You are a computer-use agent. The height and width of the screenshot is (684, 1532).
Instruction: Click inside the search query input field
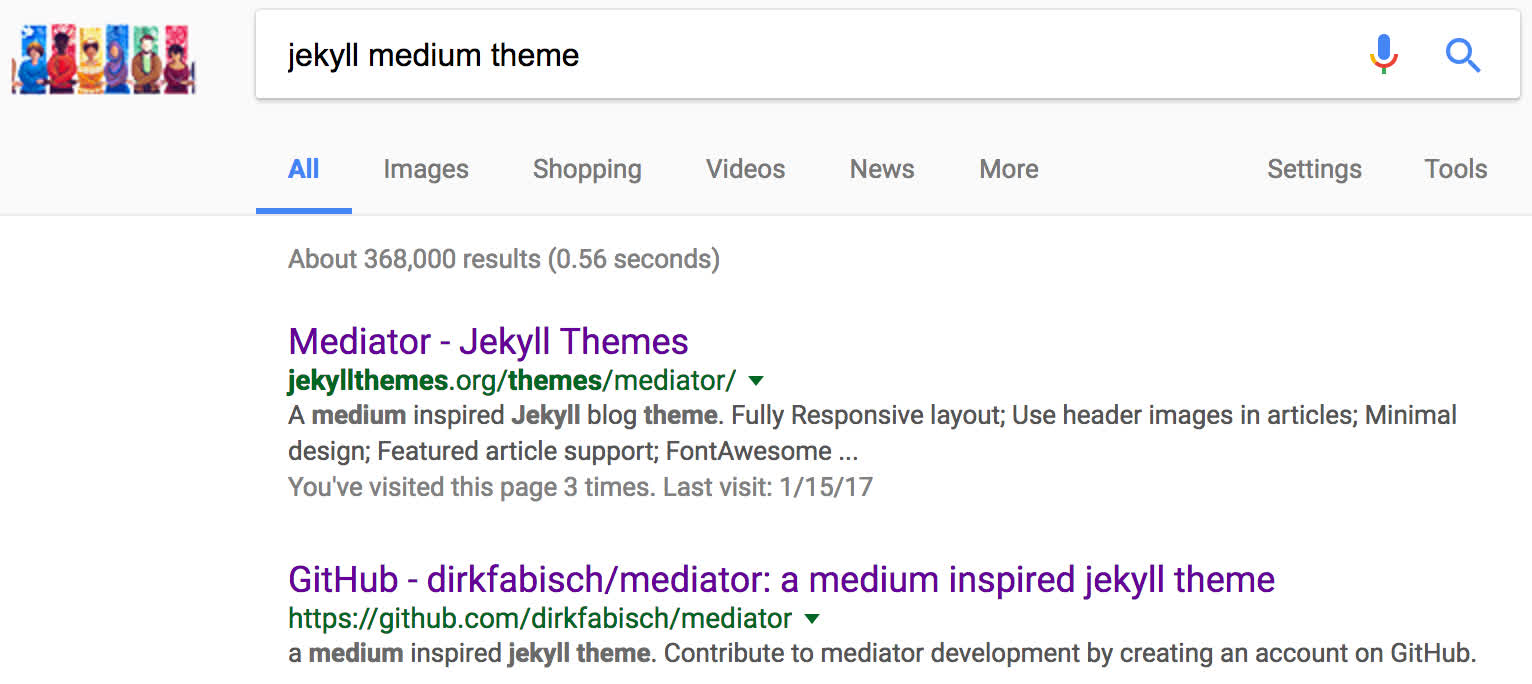(700, 55)
